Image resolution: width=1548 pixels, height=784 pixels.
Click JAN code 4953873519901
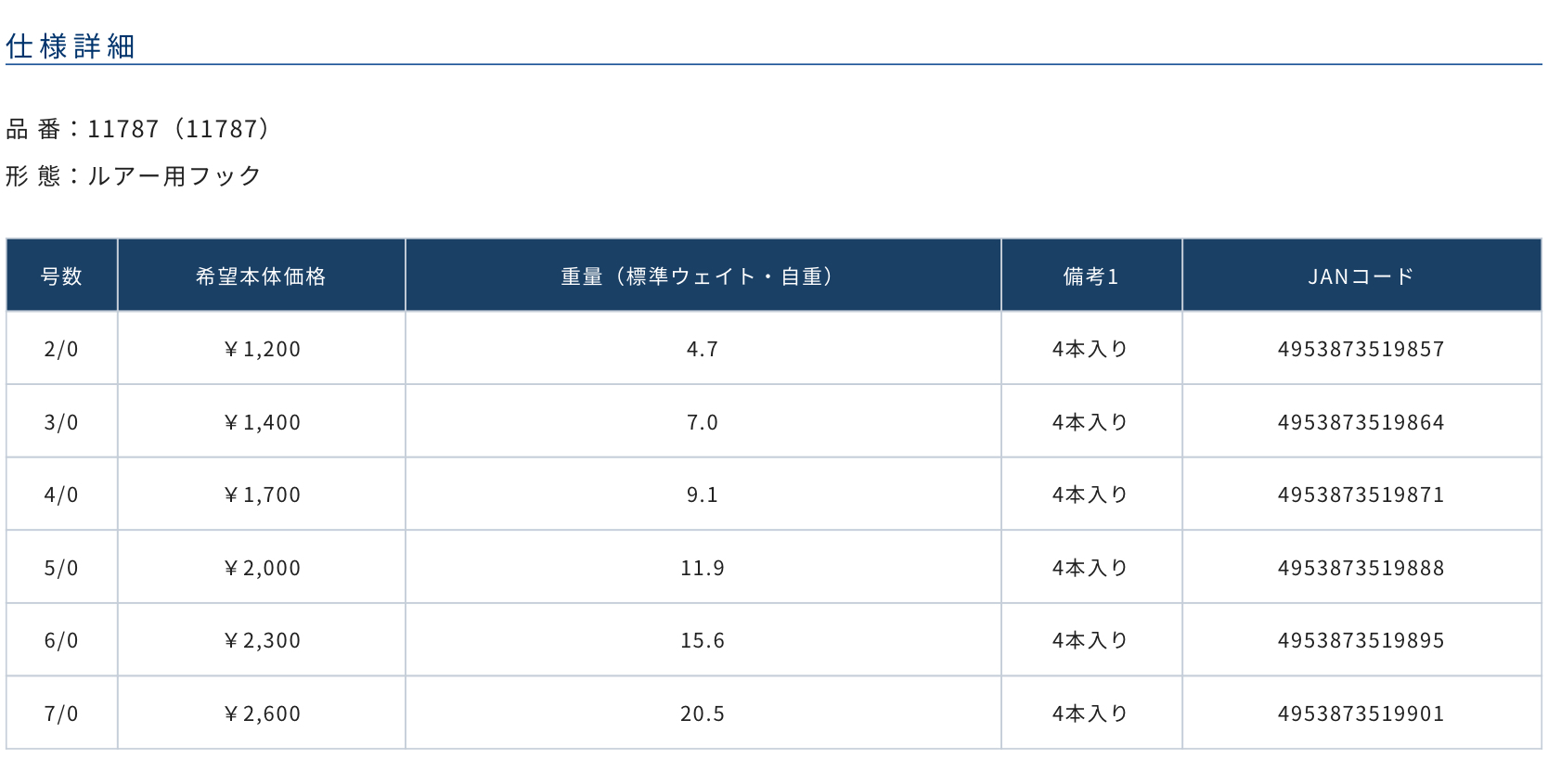click(x=1361, y=714)
